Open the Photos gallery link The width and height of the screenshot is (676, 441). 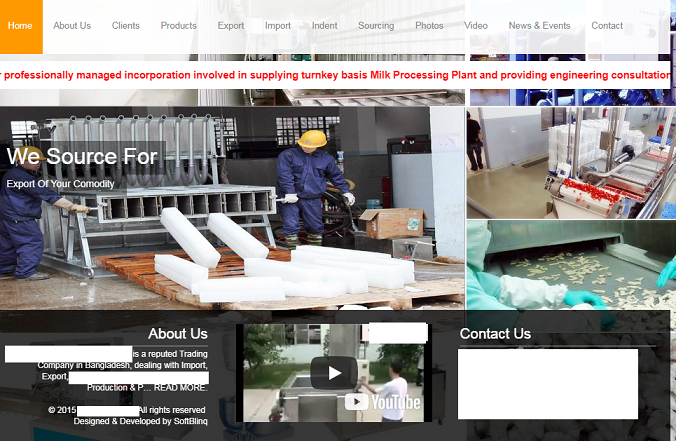click(x=429, y=26)
